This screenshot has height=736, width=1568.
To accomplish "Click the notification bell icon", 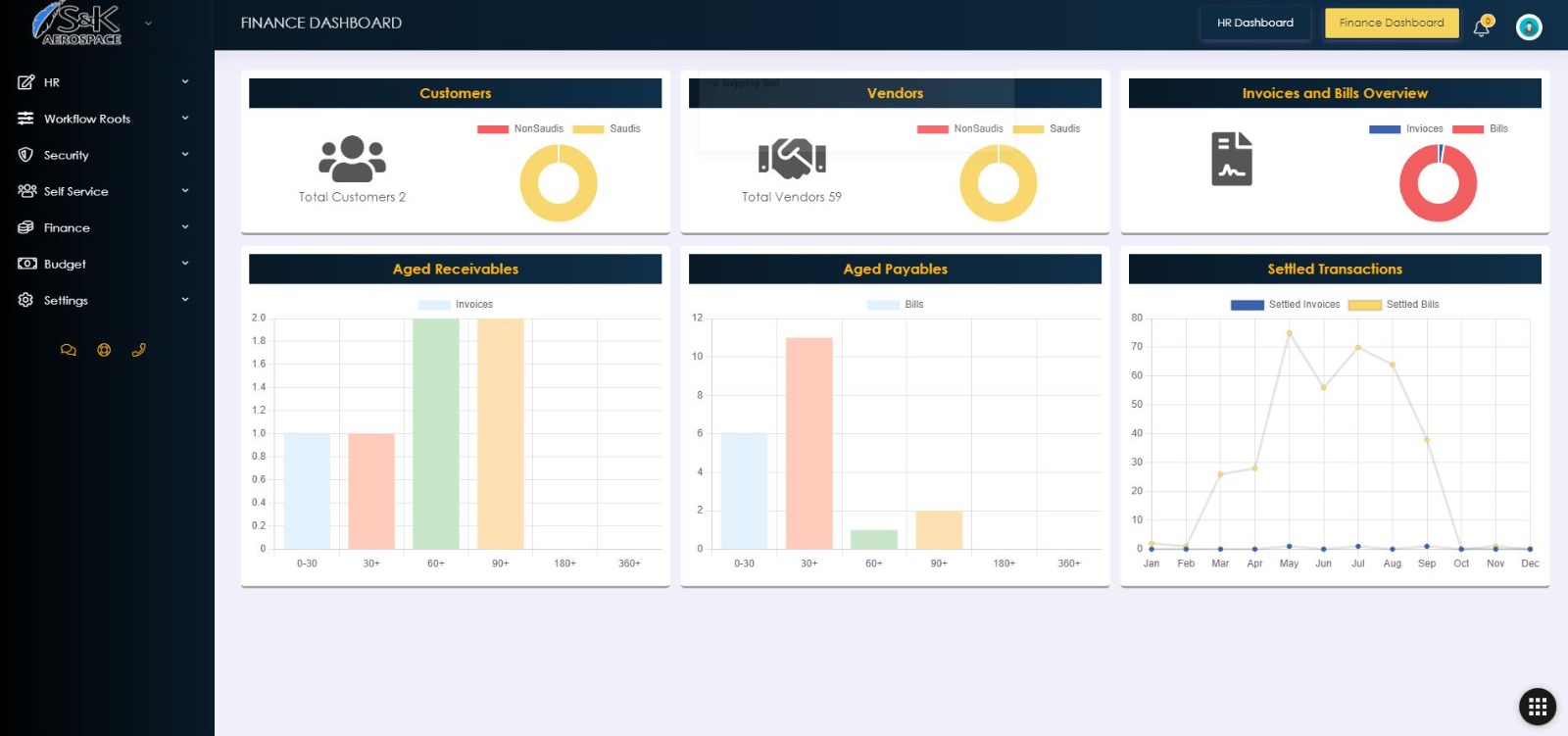I will coord(1481,27).
